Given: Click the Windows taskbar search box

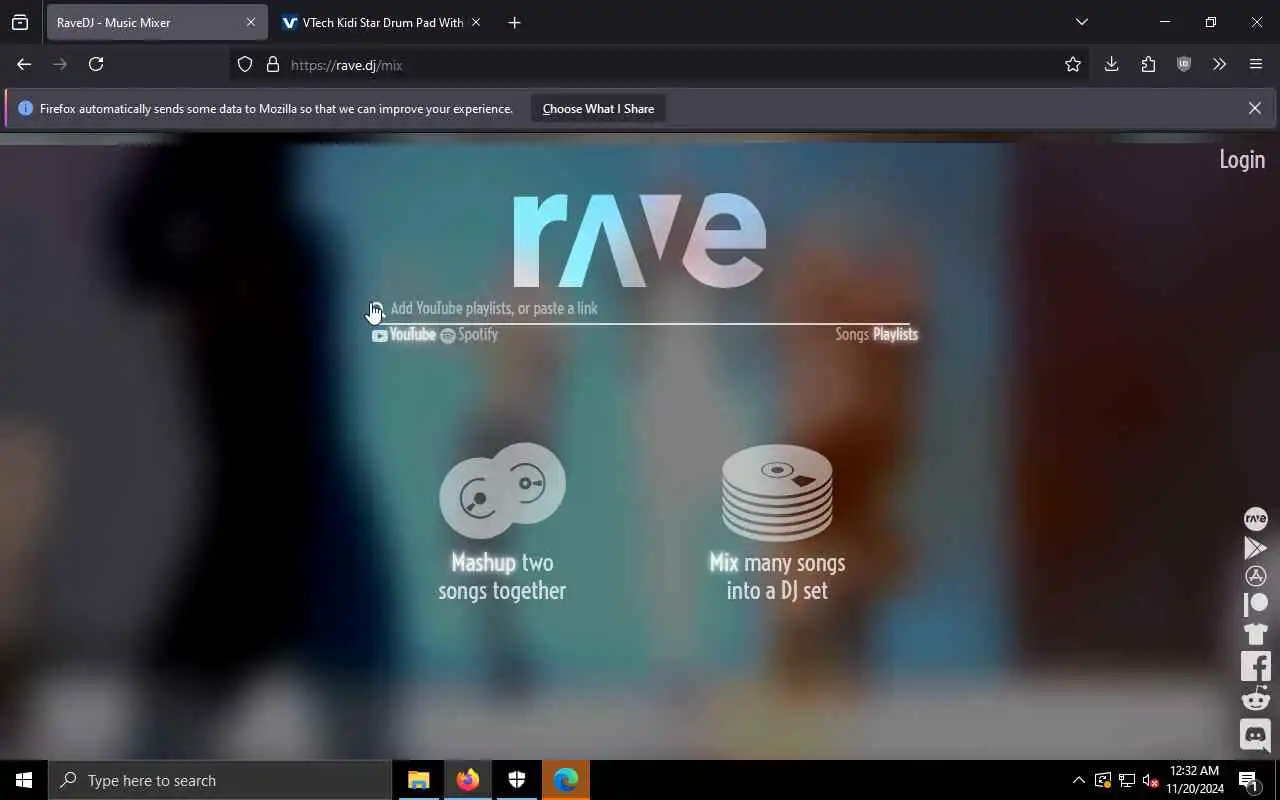Looking at the screenshot, I should coord(220,780).
